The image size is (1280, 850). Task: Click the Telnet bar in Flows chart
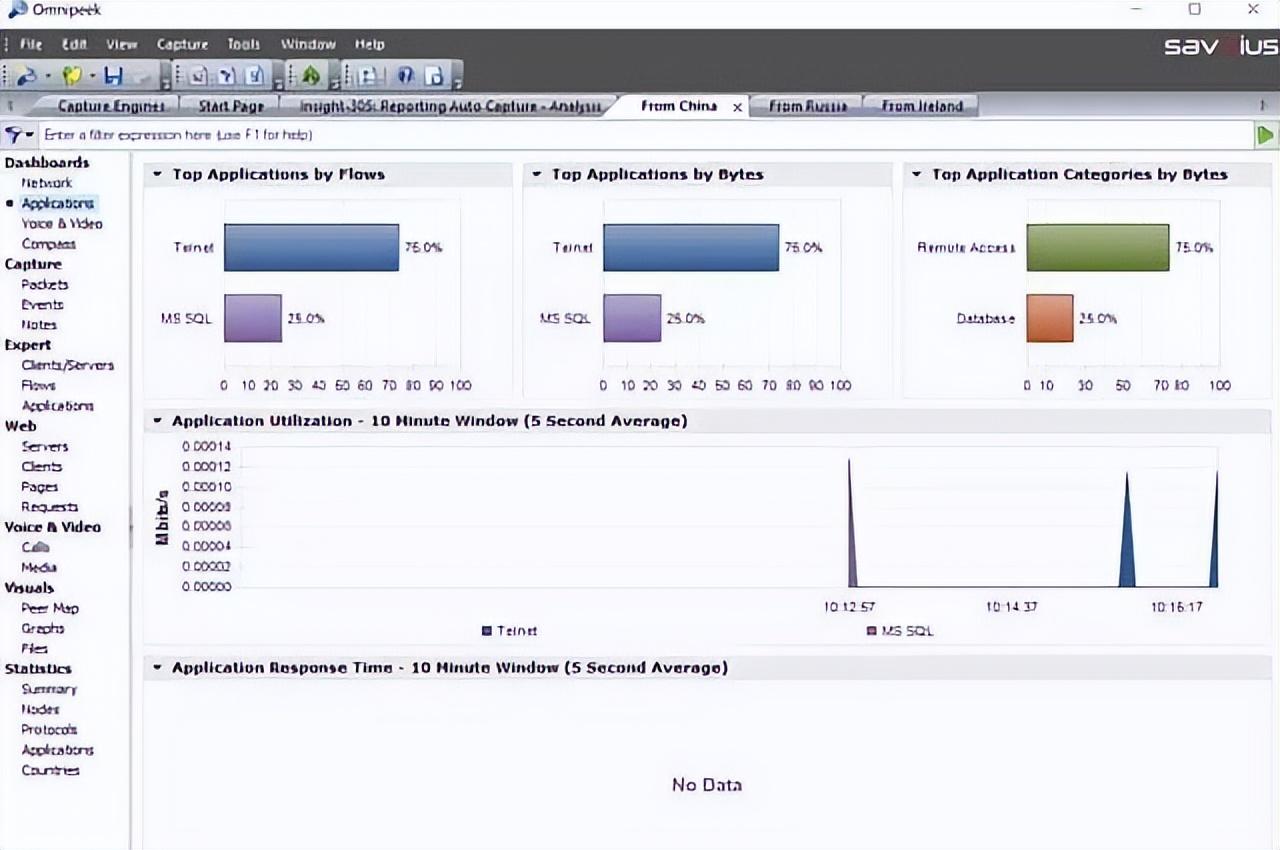pyautogui.click(x=311, y=247)
